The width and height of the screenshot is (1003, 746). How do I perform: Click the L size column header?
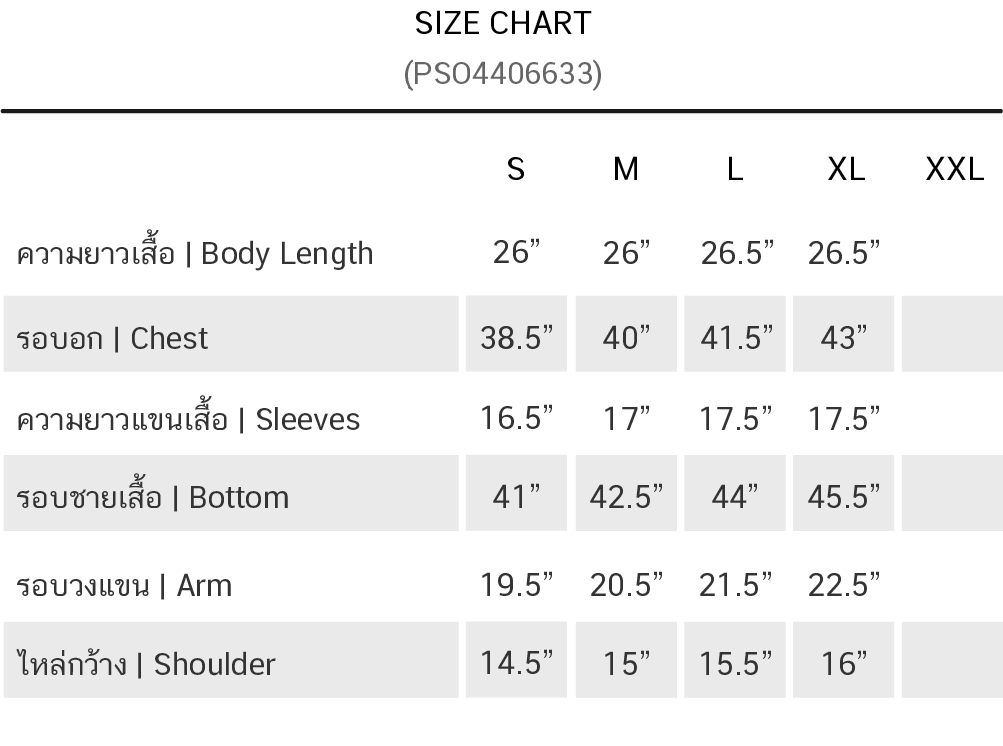click(735, 170)
